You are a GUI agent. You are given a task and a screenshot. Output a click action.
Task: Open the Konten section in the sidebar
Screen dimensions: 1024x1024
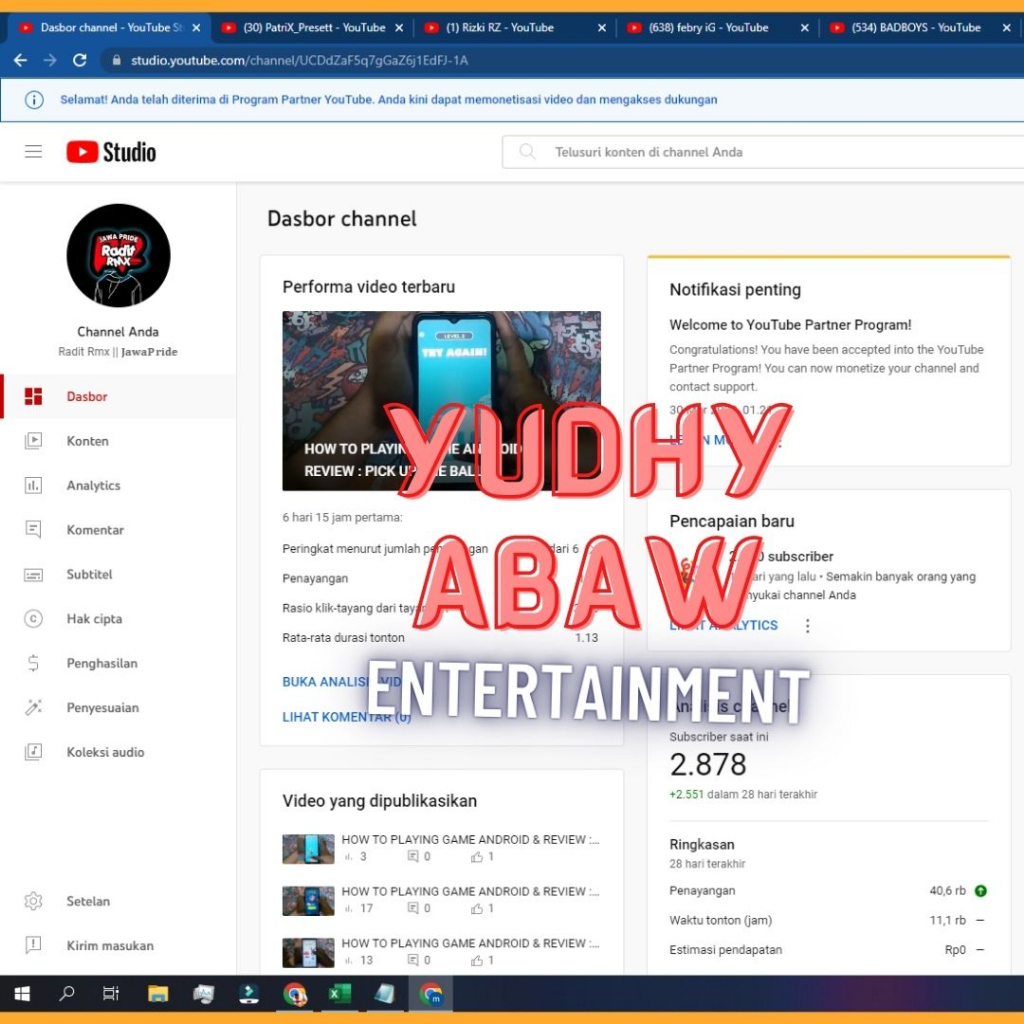pyautogui.click(x=87, y=441)
